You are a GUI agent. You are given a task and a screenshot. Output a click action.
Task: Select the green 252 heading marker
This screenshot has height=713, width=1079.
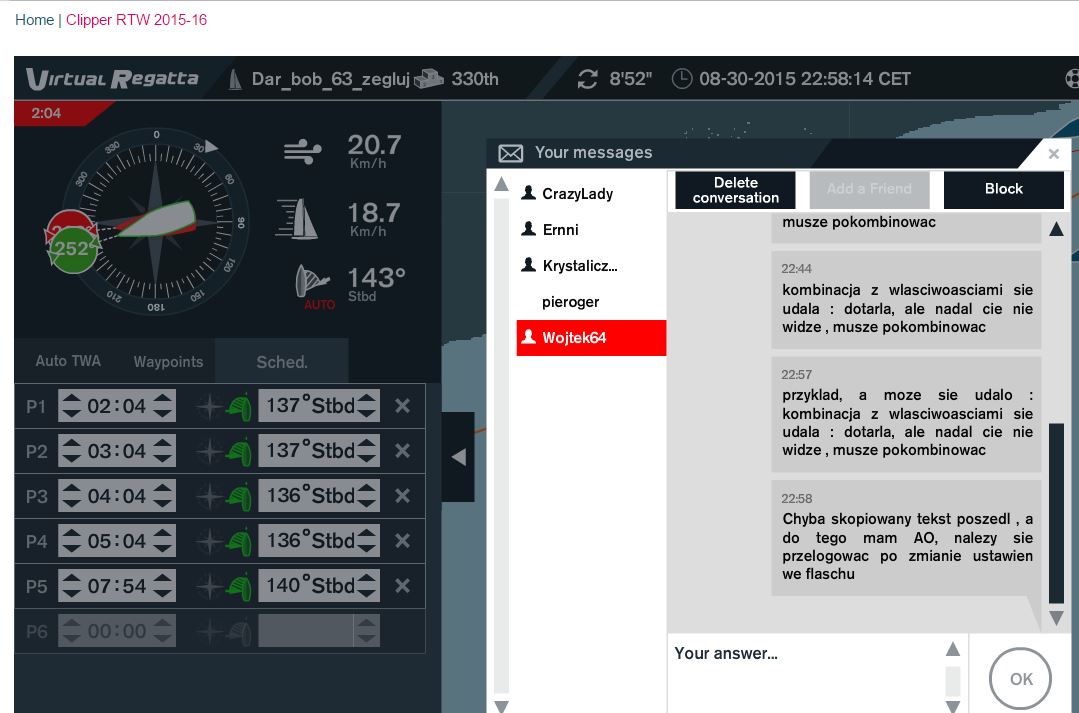point(72,249)
